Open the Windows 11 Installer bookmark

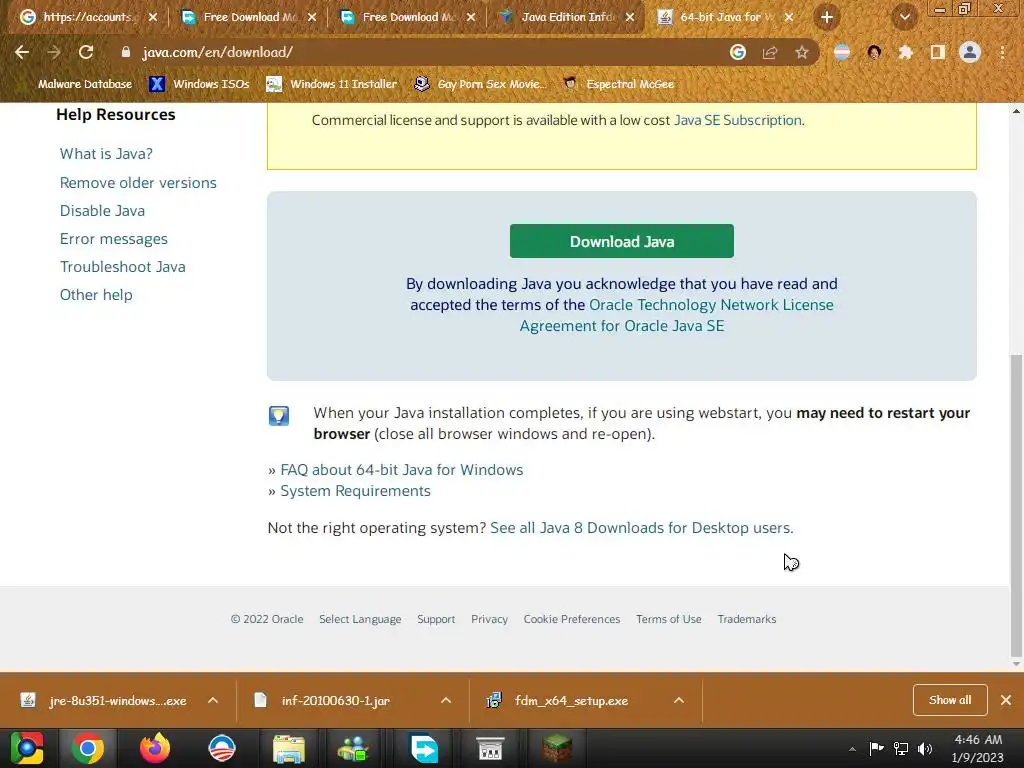[x=332, y=84]
